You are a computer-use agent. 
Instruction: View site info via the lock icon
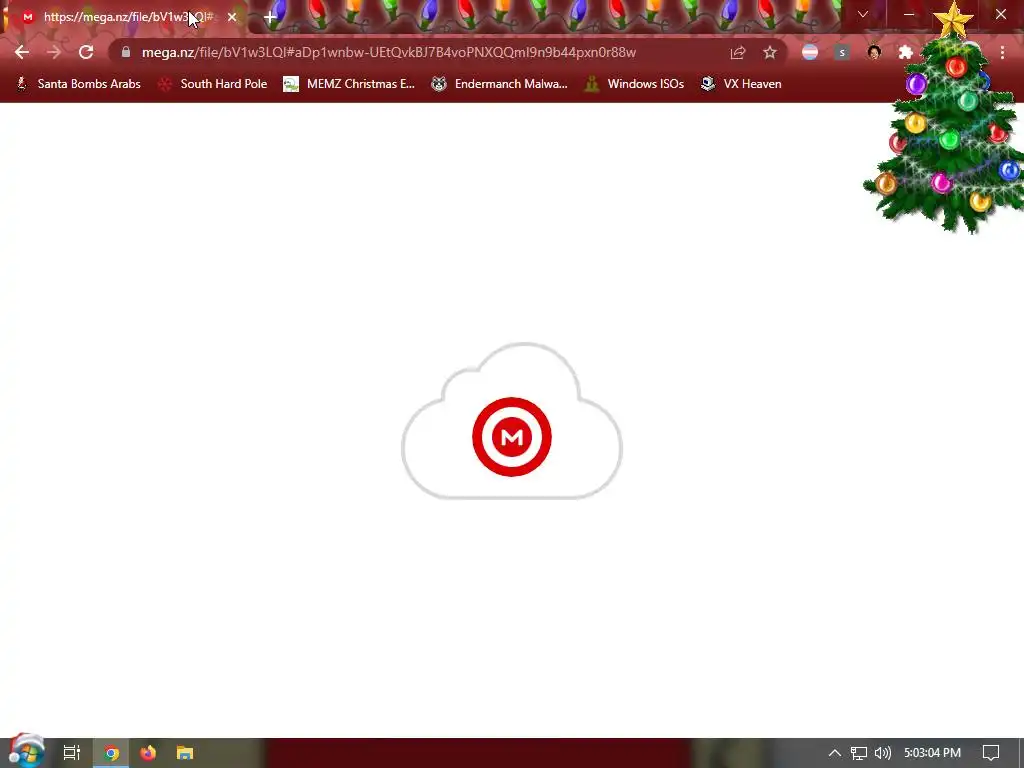[125, 52]
